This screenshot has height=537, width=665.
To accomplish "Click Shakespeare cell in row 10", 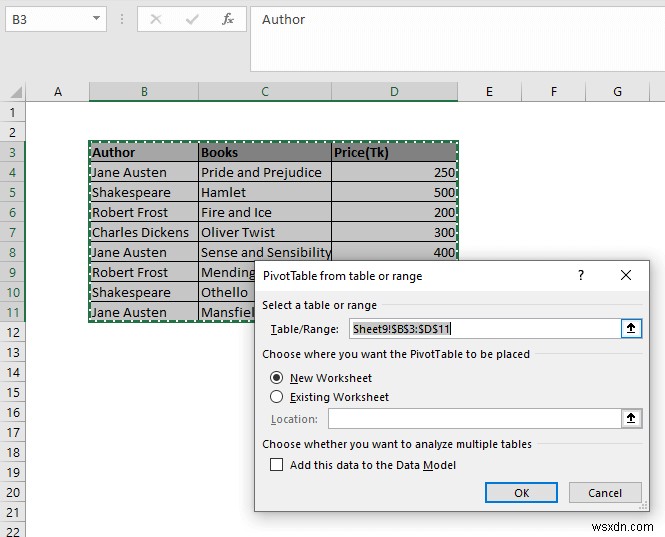I will click(x=144, y=292).
